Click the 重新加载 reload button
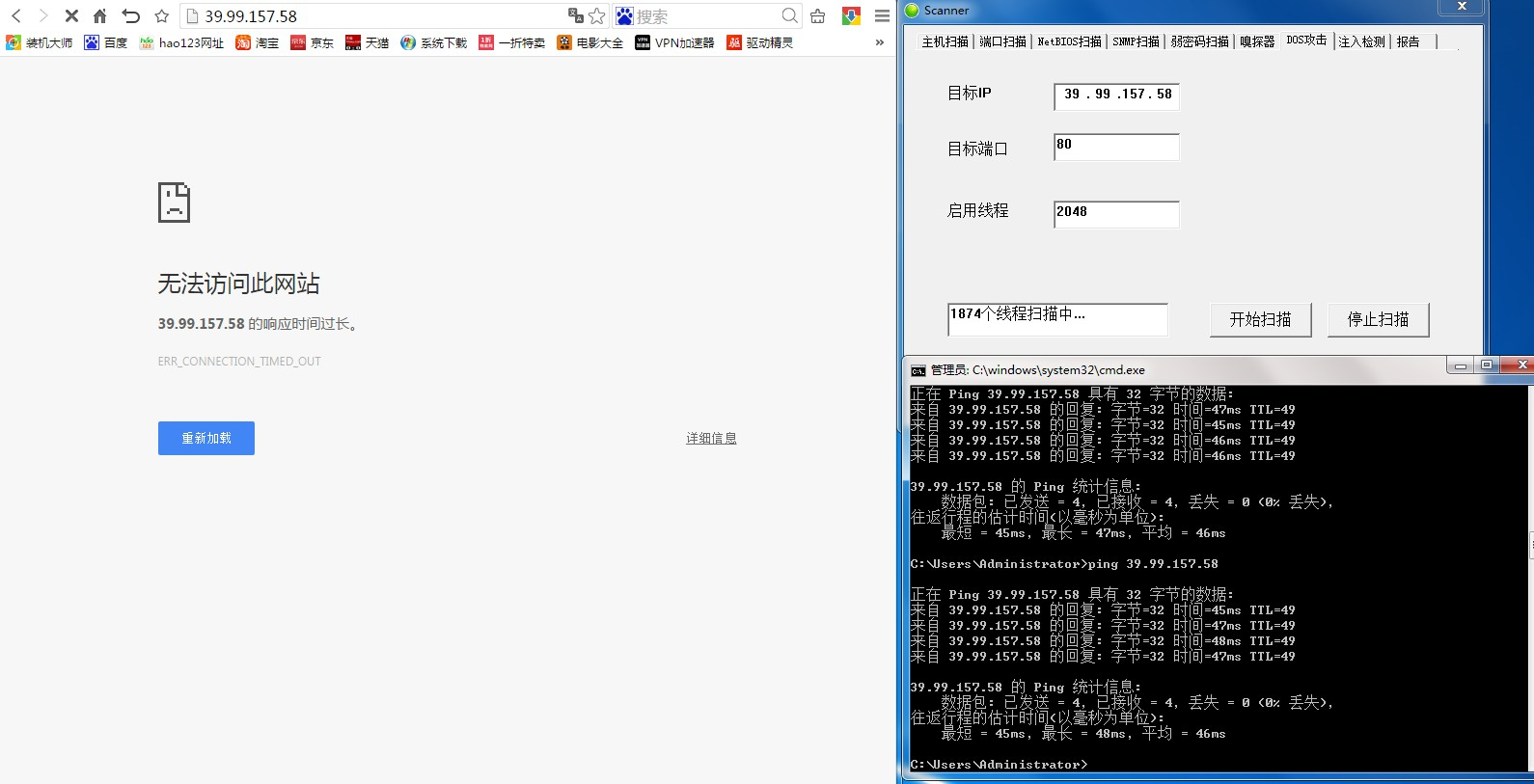1534x784 pixels. pos(206,438)
